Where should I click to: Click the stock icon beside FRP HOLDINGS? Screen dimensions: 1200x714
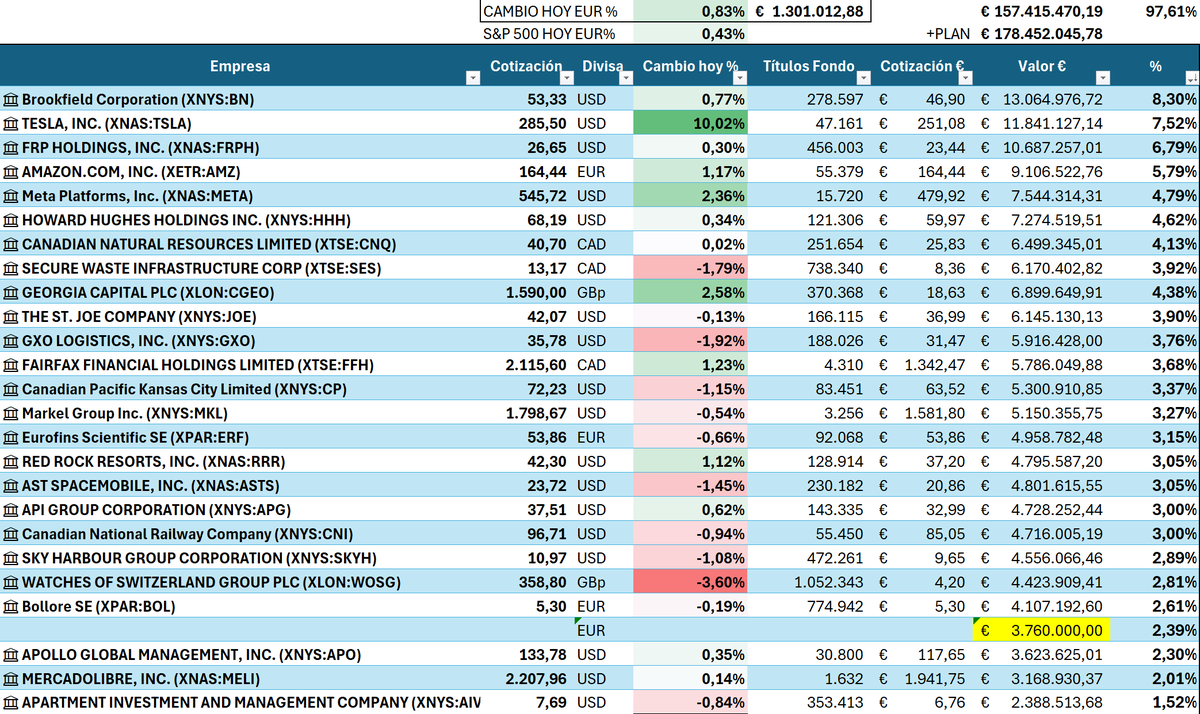[11, 147]
